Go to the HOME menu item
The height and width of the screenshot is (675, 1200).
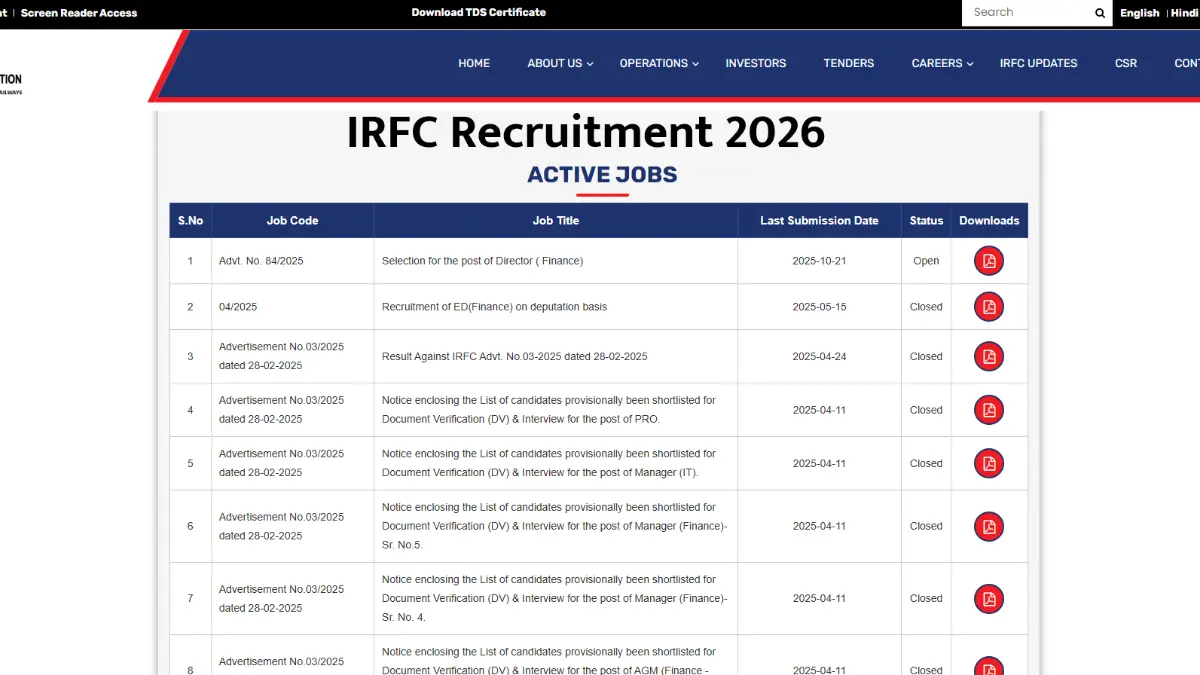coord(474,63)
